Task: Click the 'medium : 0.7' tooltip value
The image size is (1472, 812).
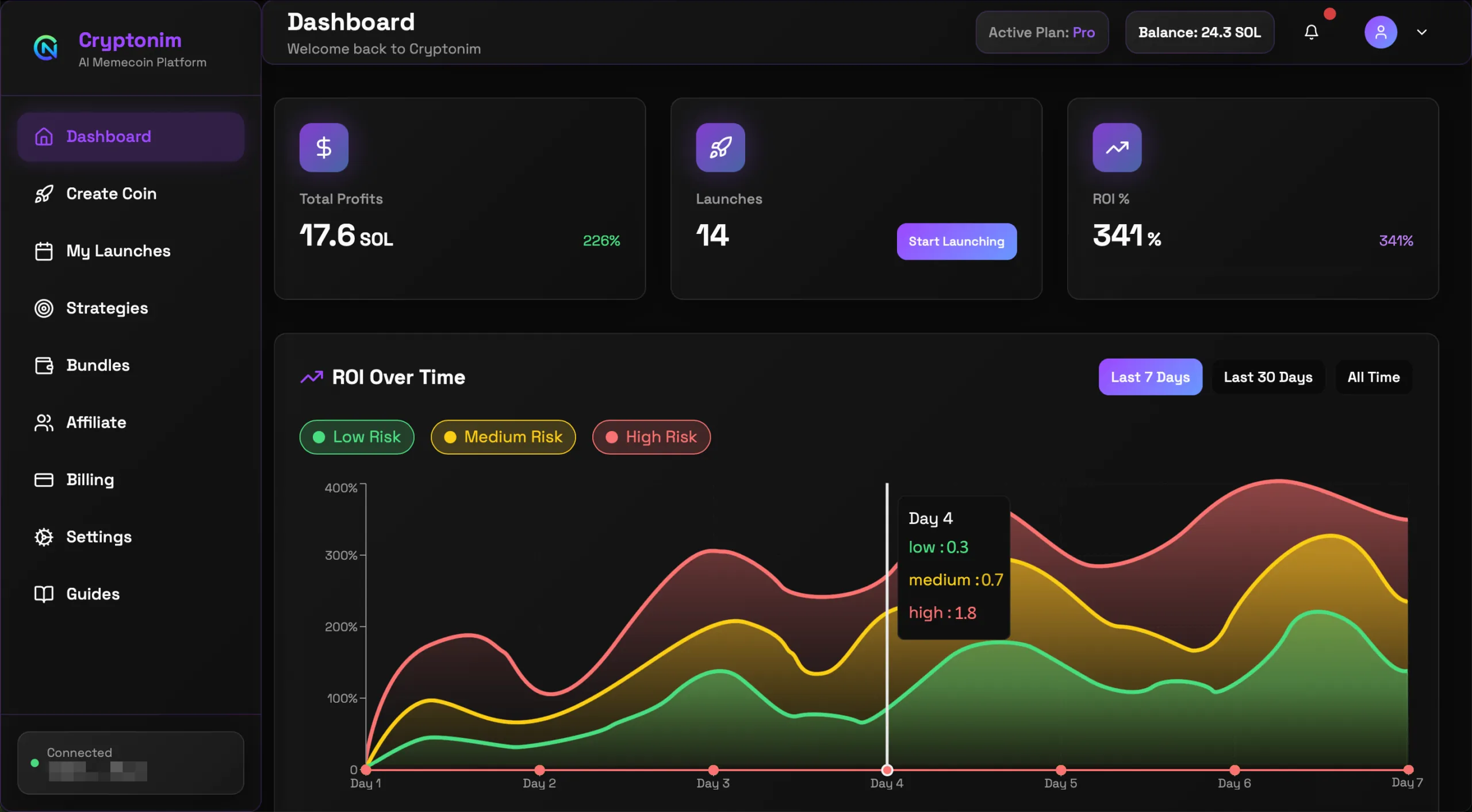Action: click(x=956, y=580)
